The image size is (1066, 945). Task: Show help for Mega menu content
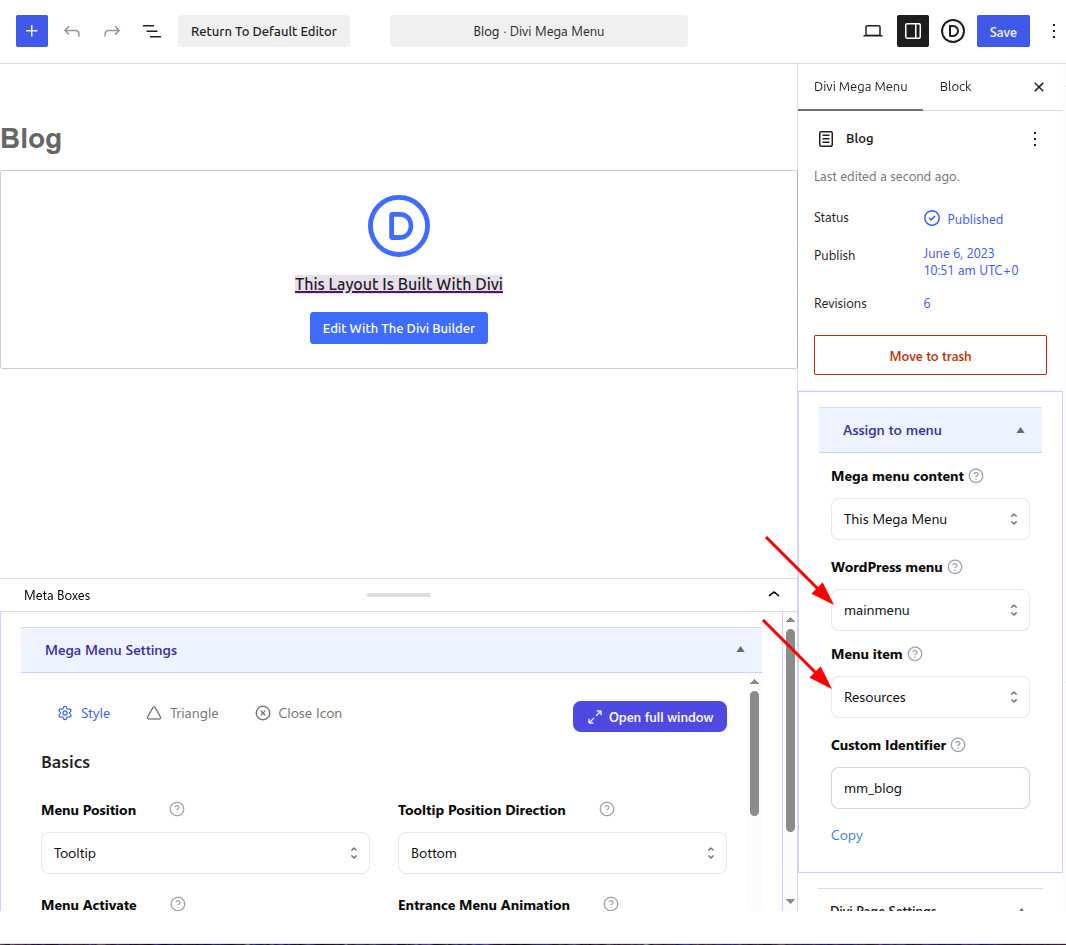[x=976, y=476]
